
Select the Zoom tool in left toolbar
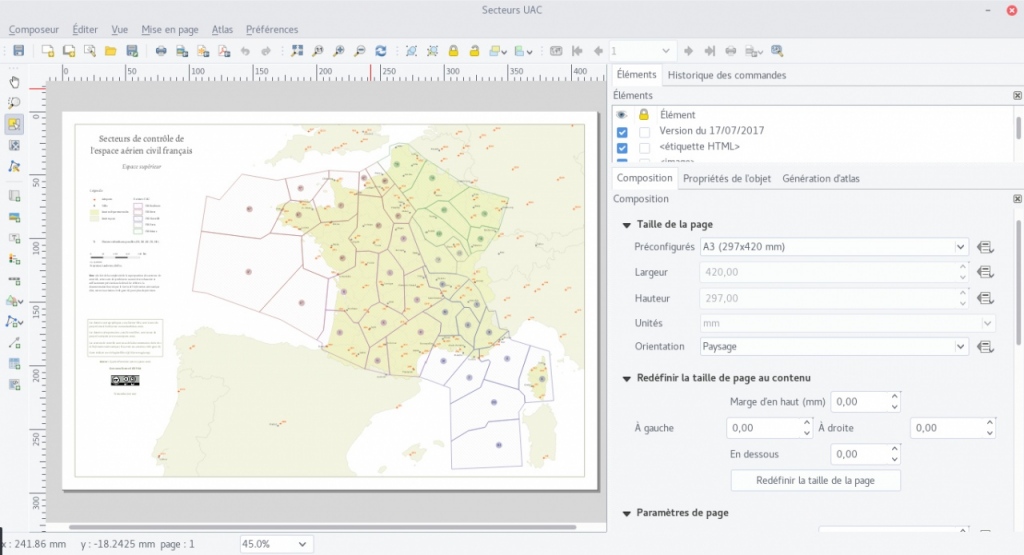[14, 103]
